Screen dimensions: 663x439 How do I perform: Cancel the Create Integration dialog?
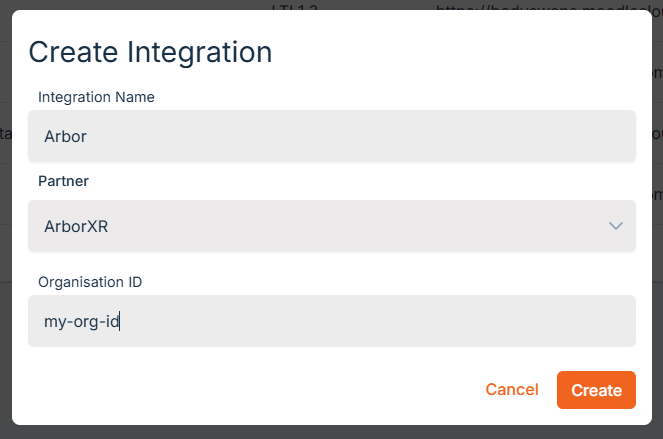pos(512,390)
